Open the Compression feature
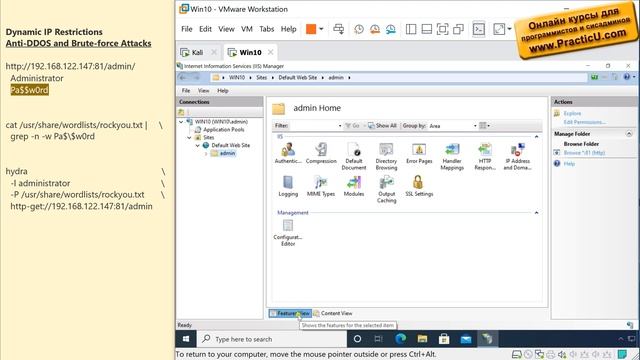The width and height of the screenshot is (640, 360). 321,153
